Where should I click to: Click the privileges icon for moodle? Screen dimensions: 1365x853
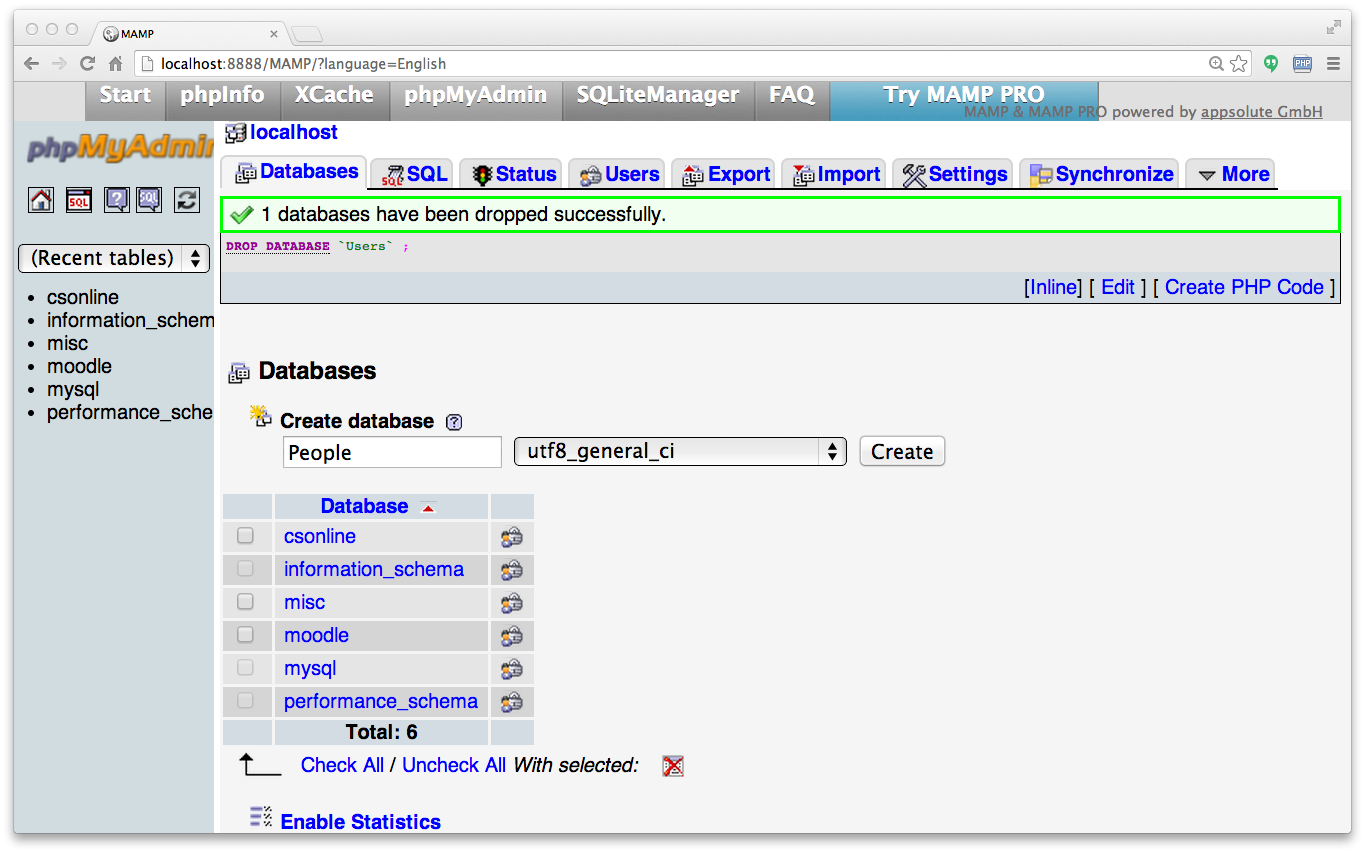point(512,636)
